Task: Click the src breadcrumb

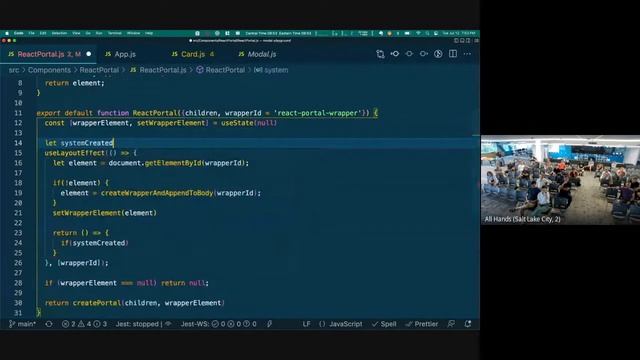Action: pyautogui.click(x=14, y=70)
